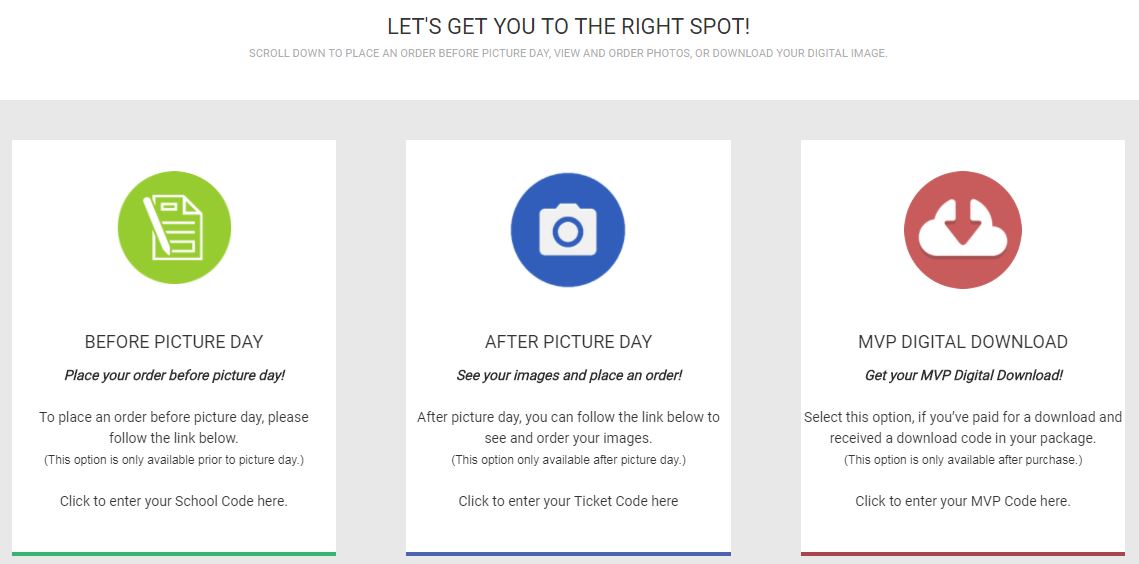Click the red cloud download icon
The height and width of the screenshot is (564, 1139).
[x=962, y=230]
